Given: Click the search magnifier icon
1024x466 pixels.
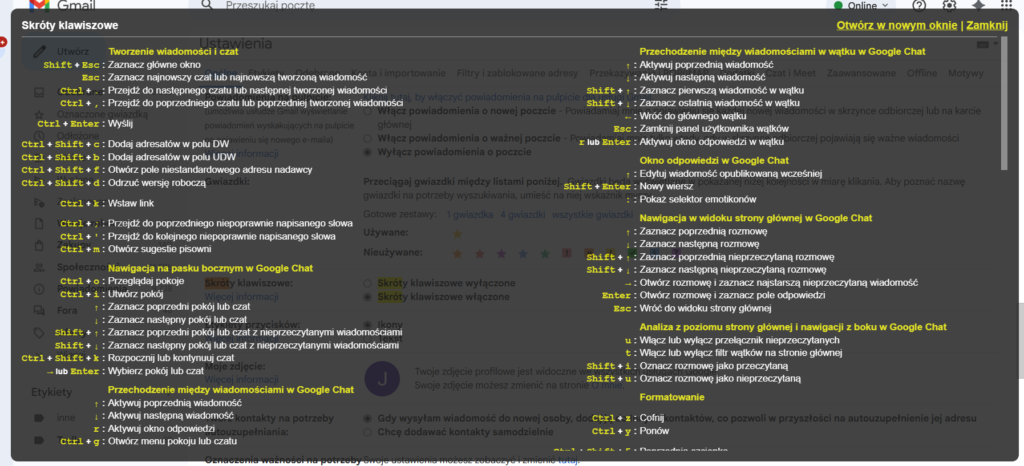Looking at the screenshot, I should (x=207, y=5).
